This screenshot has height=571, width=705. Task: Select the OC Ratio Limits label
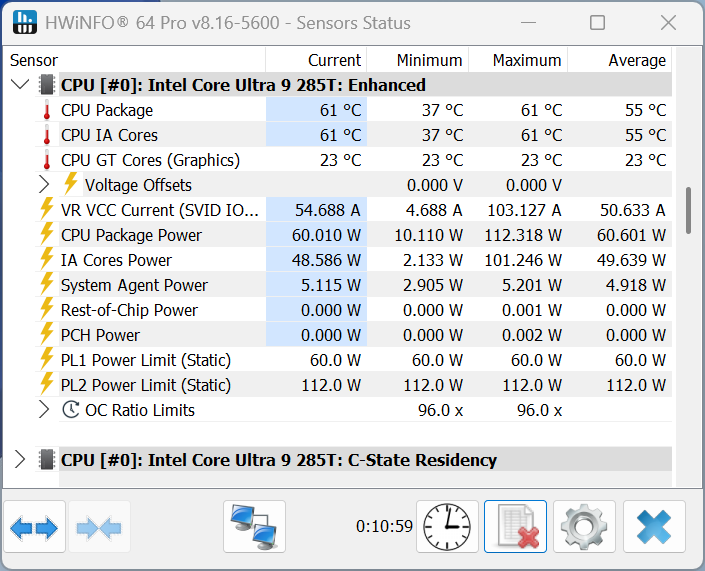tap(140, 410)
